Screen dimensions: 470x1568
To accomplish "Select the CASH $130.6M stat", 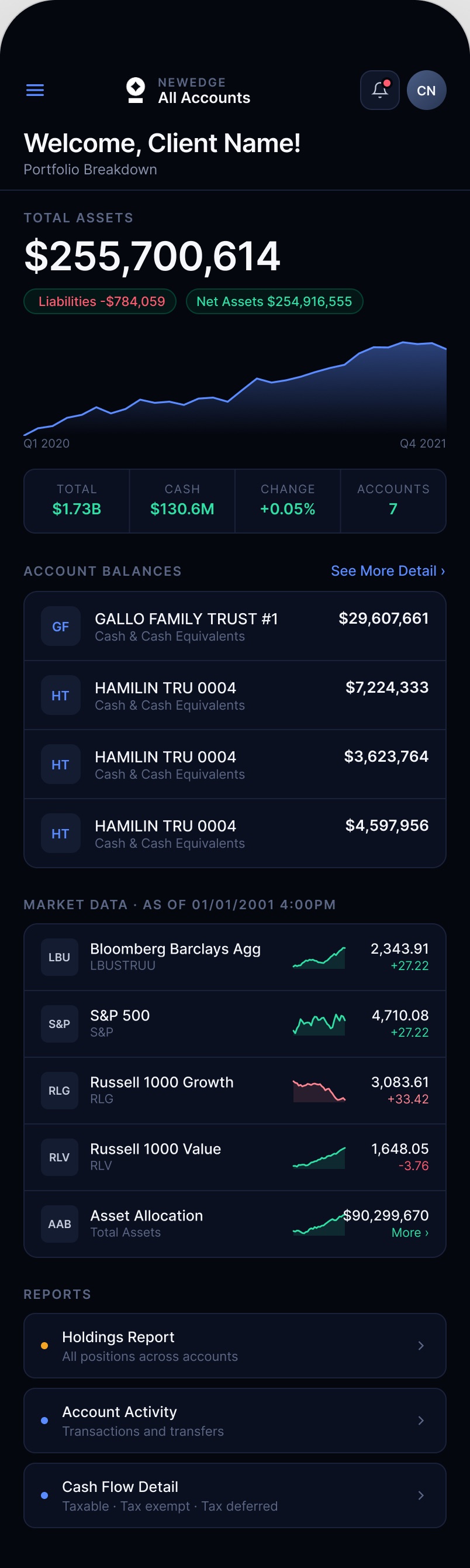I will [x=182, y=501].
